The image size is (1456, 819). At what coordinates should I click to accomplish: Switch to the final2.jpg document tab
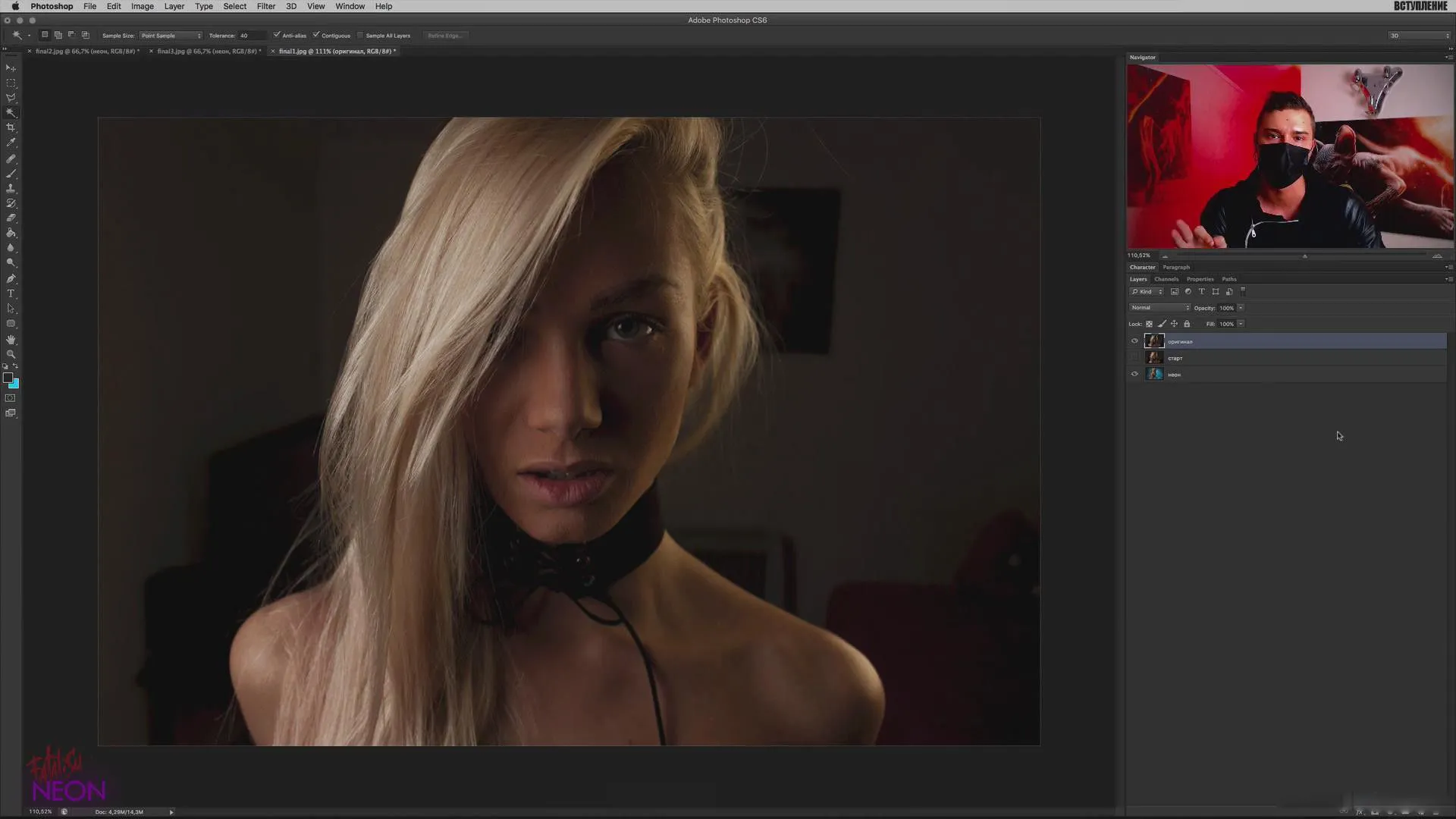[x=87, y=52]
